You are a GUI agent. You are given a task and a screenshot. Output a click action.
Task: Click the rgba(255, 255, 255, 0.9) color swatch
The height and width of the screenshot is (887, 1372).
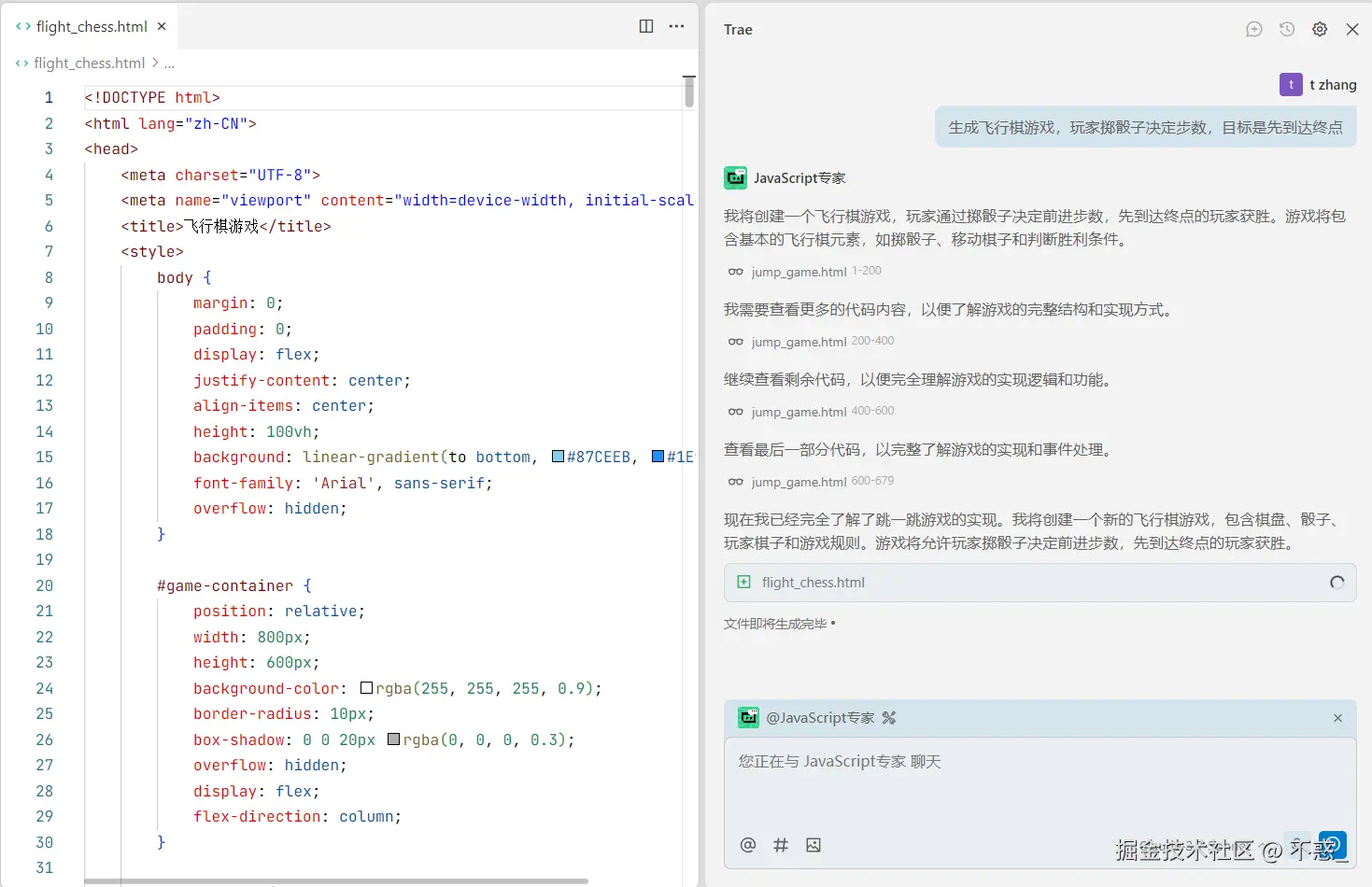(366, 688)
